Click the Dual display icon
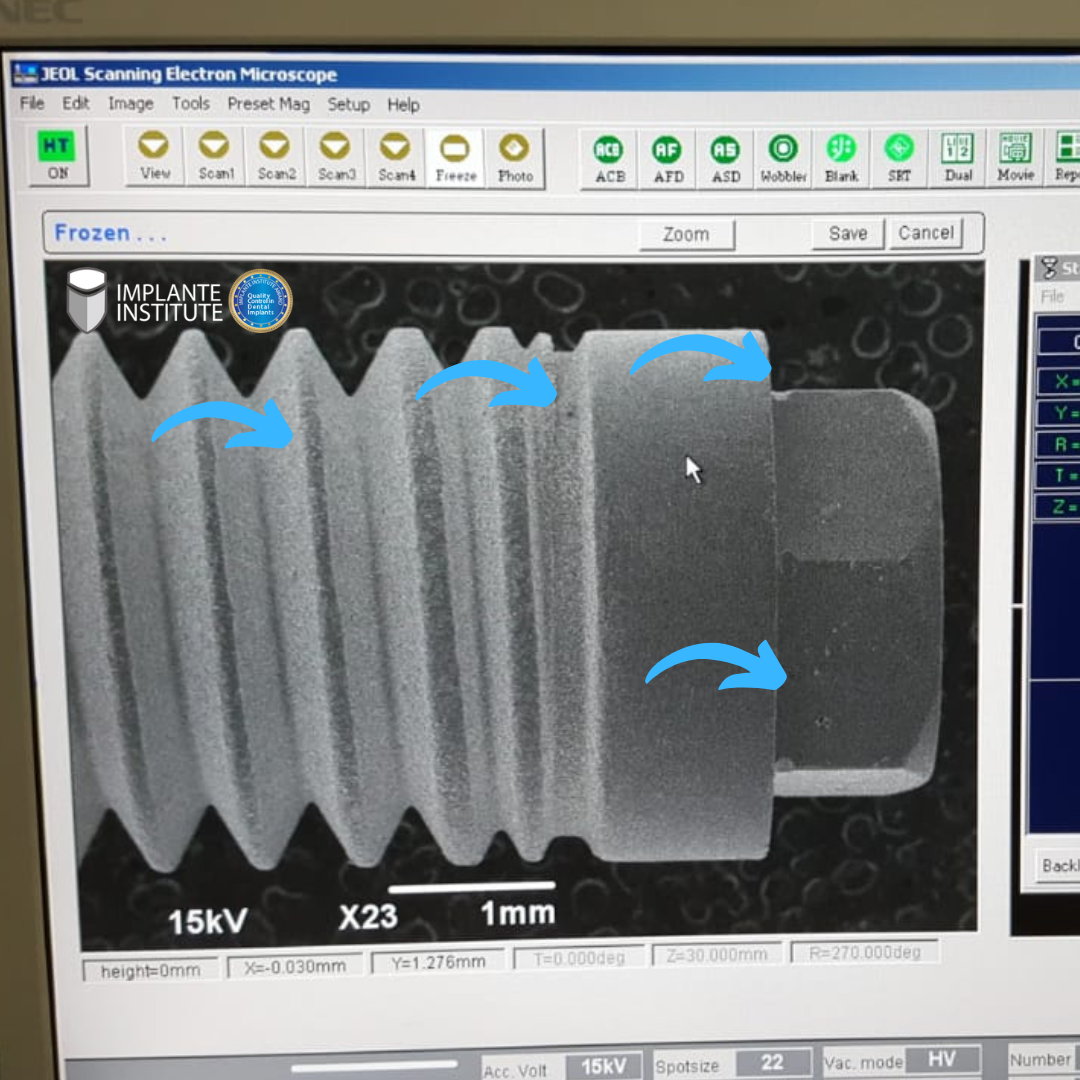This screenshot has height=1080, width=1080. (958, 158)
